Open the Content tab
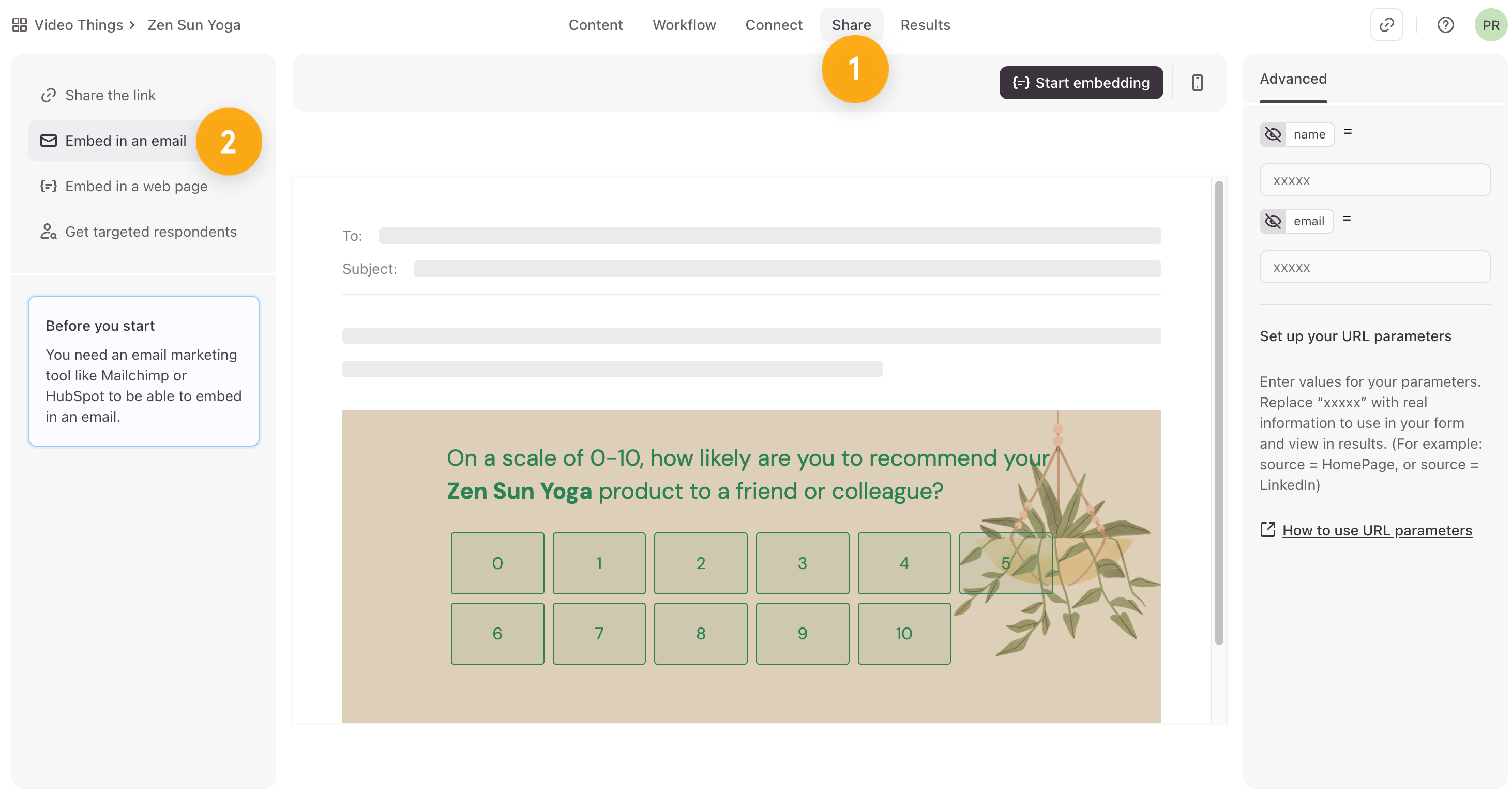 point(595,25)
